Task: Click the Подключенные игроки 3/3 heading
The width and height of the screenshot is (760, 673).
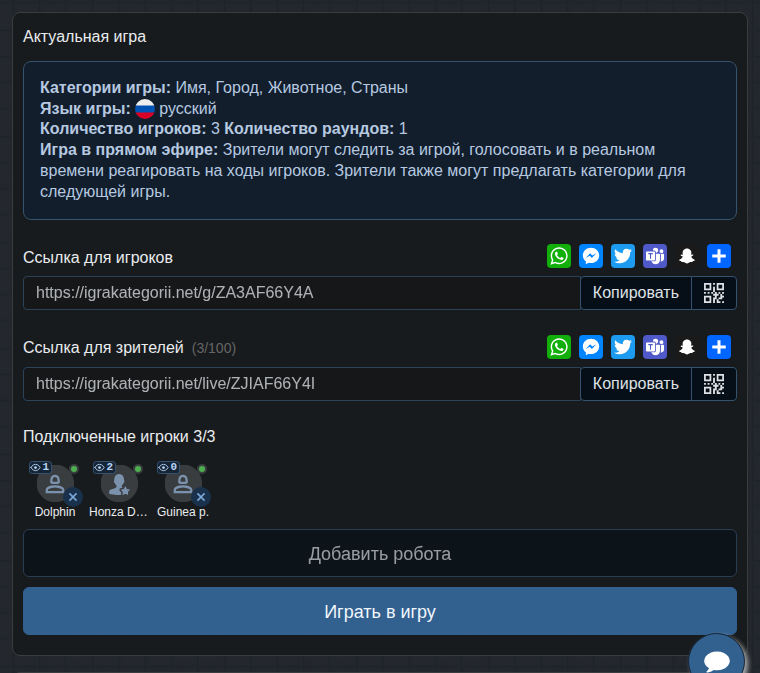Action: point(119,437)
